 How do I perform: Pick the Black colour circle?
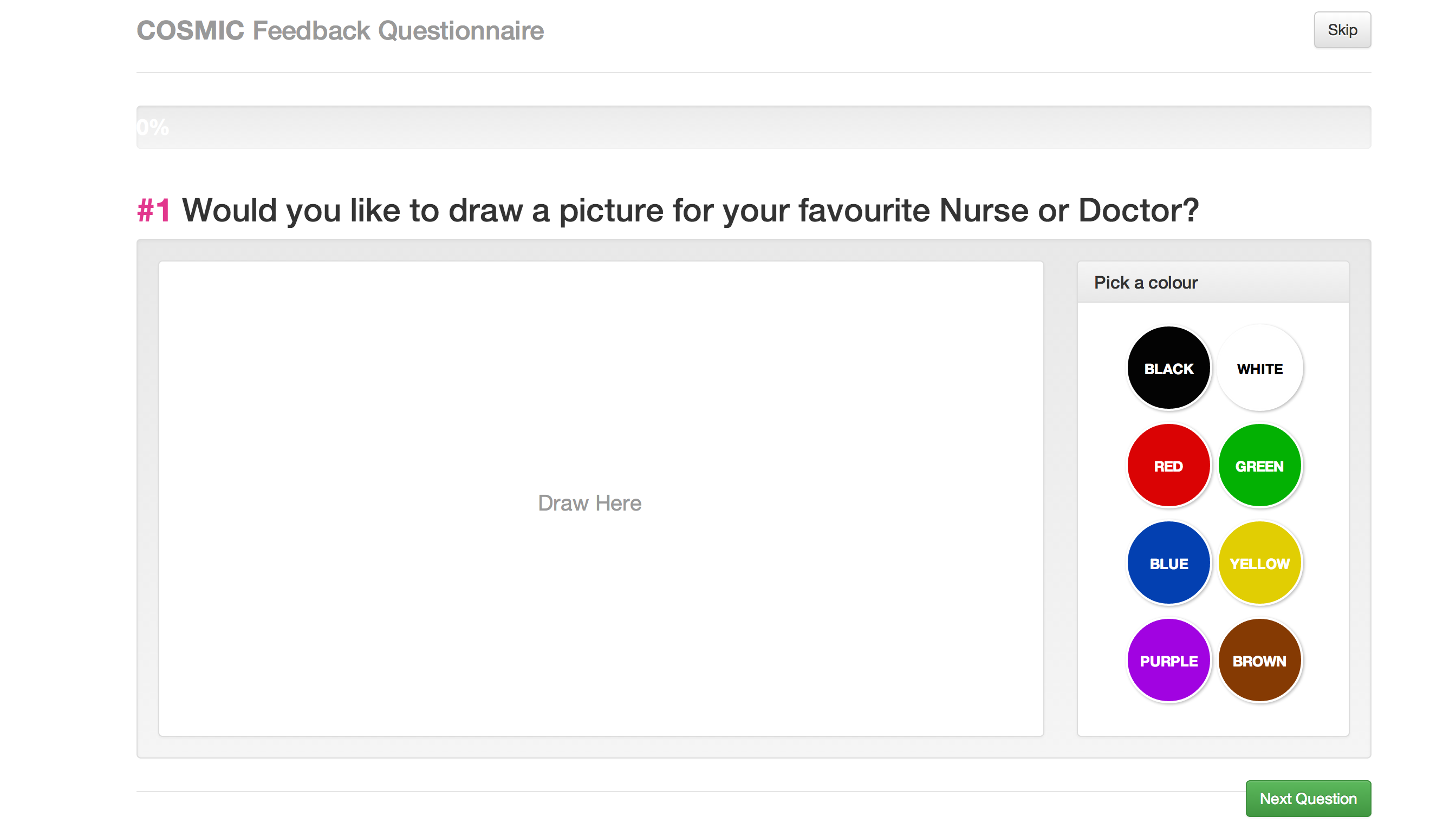click(1168, 368)
